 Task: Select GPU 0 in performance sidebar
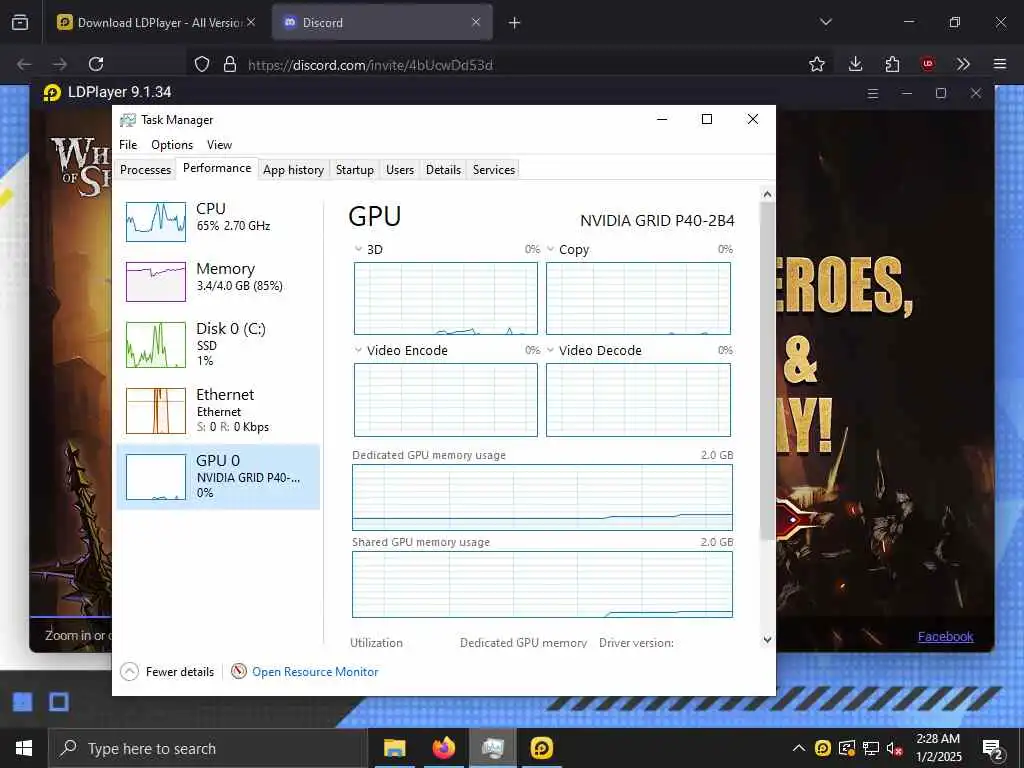click(x=218, y=476)
